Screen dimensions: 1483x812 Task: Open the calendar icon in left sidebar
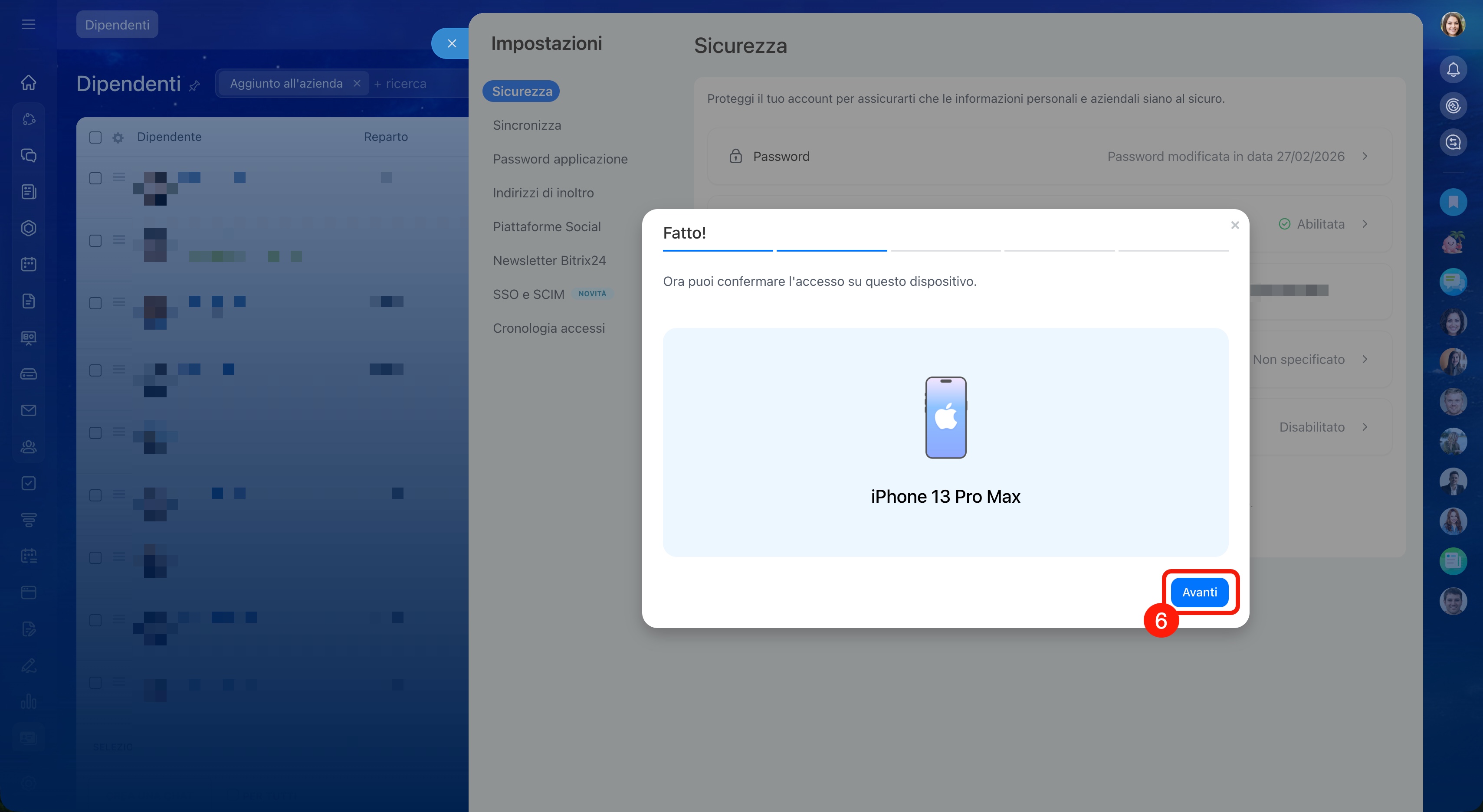[x=28, y=264]
